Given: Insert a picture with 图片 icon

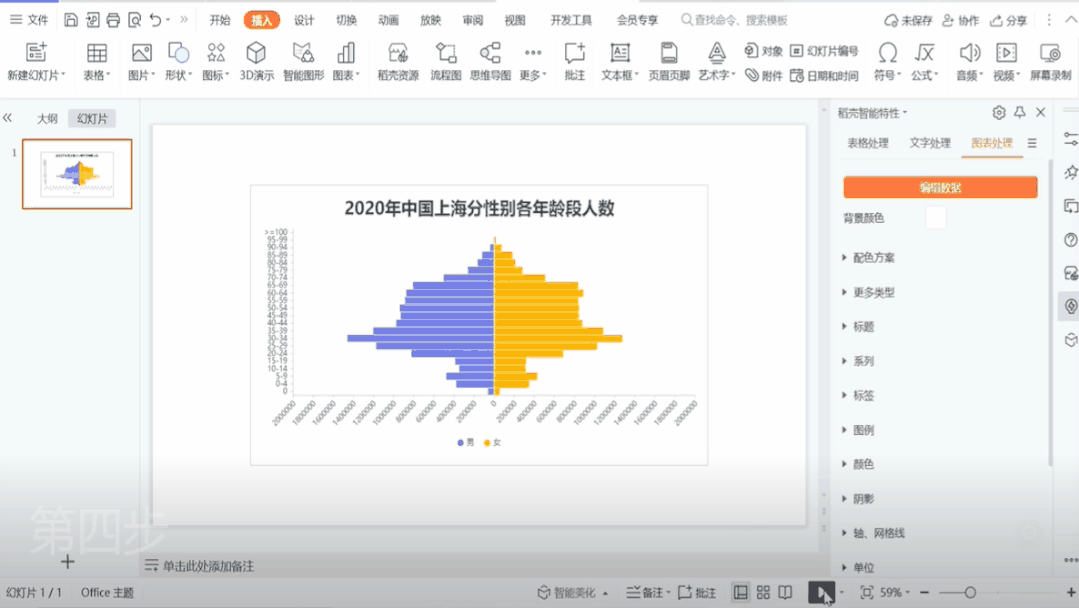Looking at the screenshot, I should click(x=141, y=53).
